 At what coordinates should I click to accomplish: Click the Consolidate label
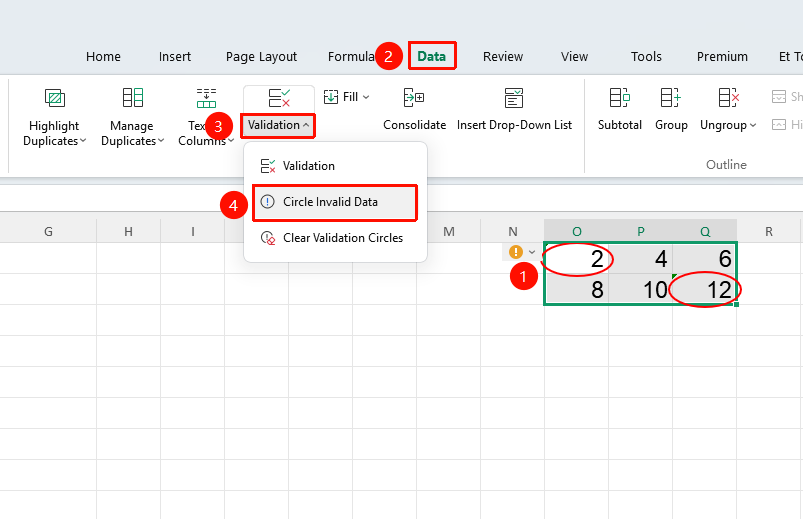tap(414, 125)
